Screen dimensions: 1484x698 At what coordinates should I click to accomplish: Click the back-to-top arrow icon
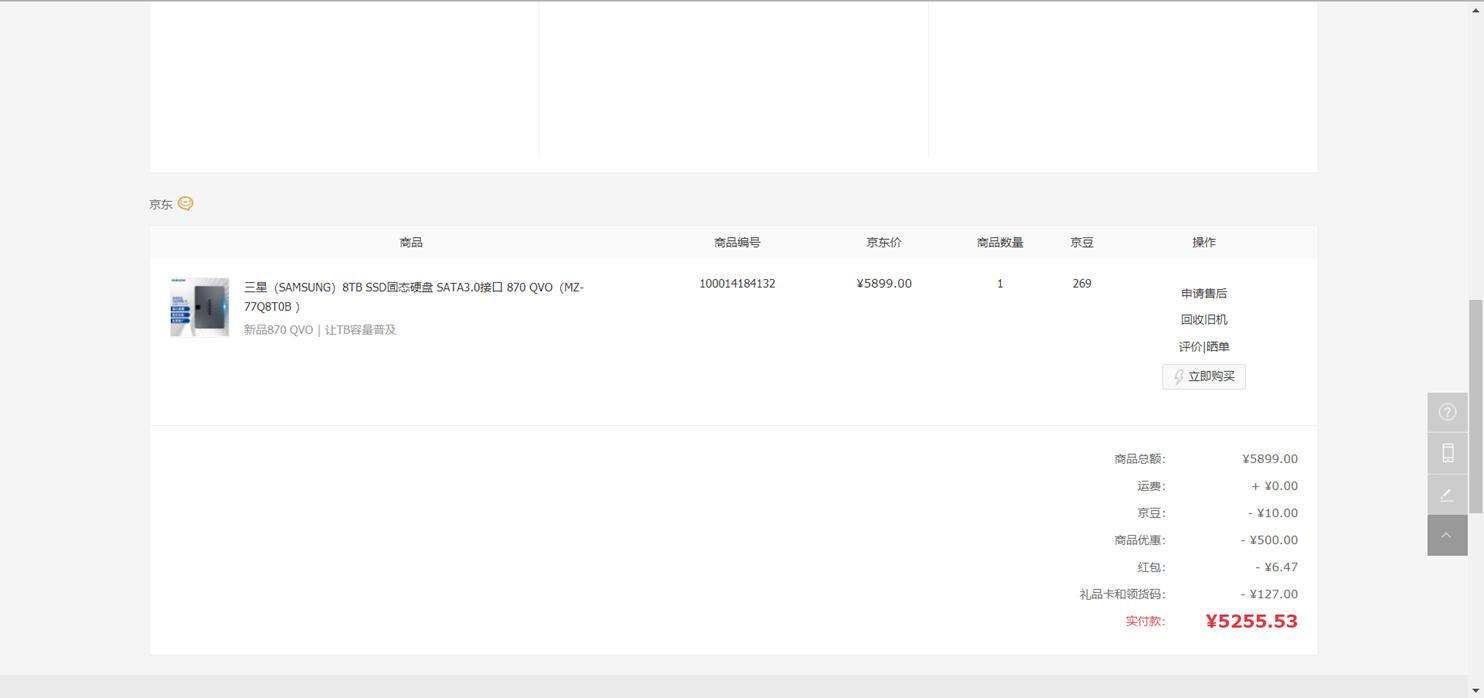point(1447,535)
